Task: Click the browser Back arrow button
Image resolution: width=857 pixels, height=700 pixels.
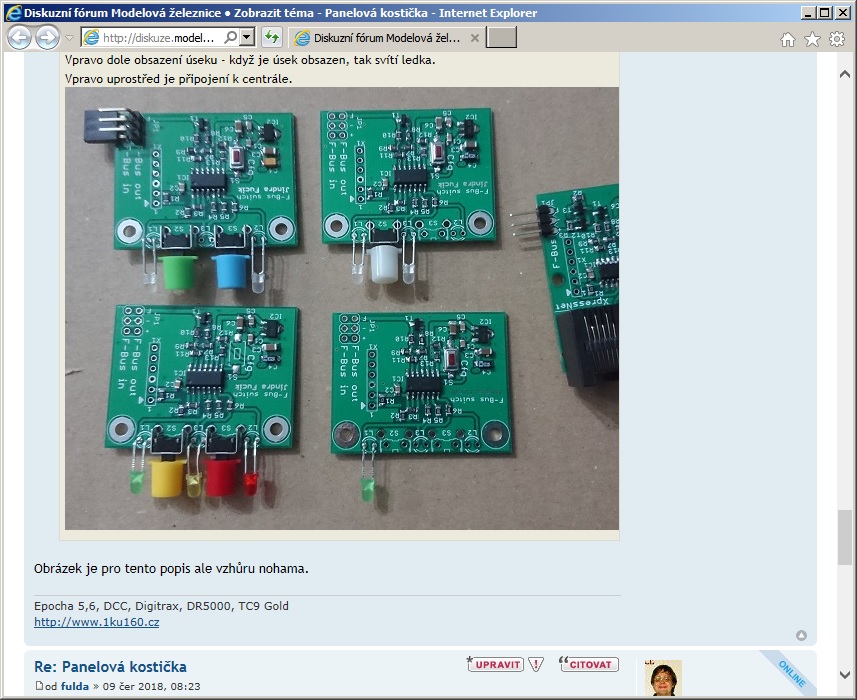Action: coord(19,38)
